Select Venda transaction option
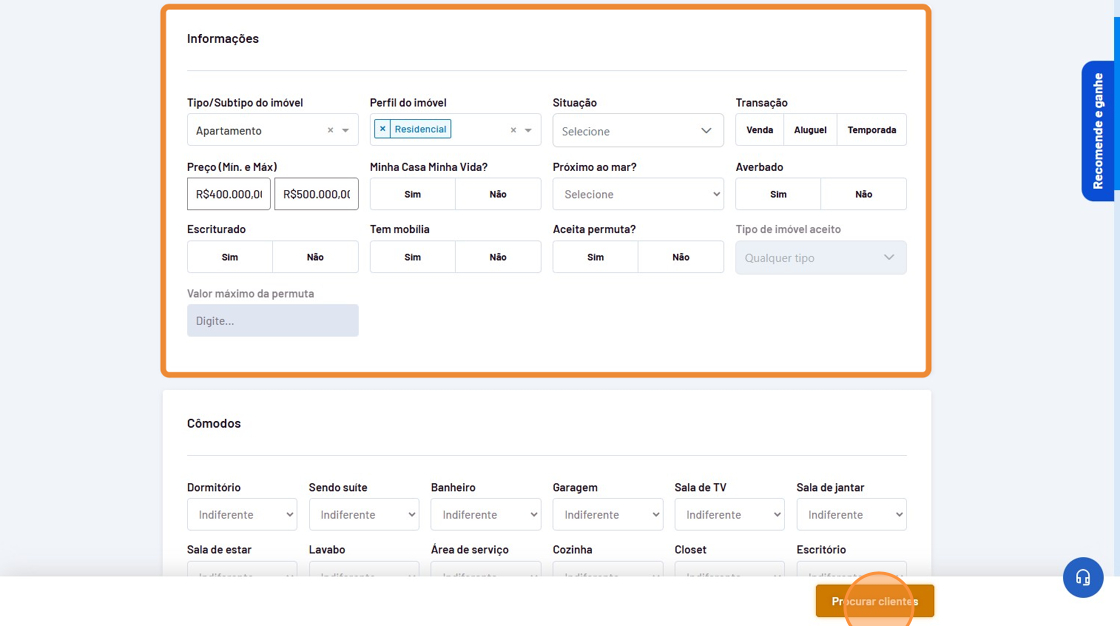This screenshot has height=626, width=1120. tap(759, 130)
